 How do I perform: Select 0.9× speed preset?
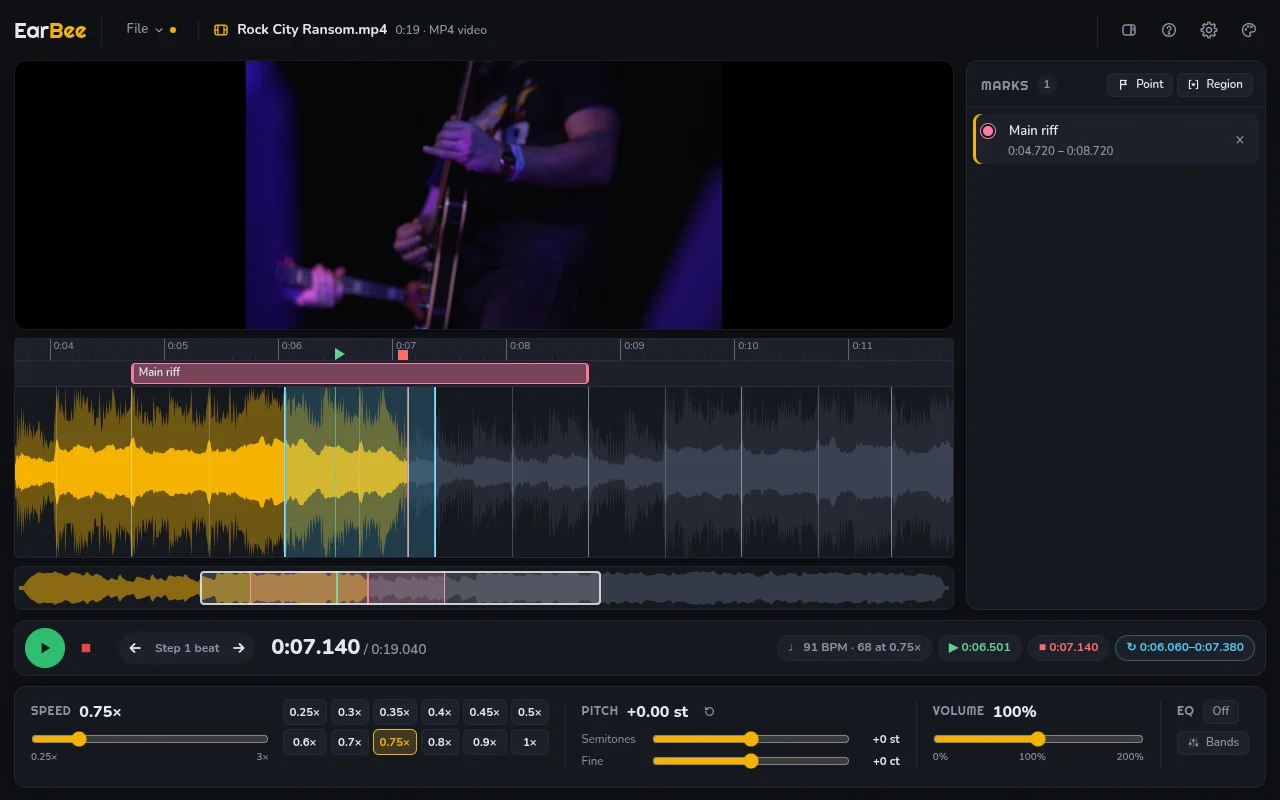pyautogui.click(x=484, y=742)
